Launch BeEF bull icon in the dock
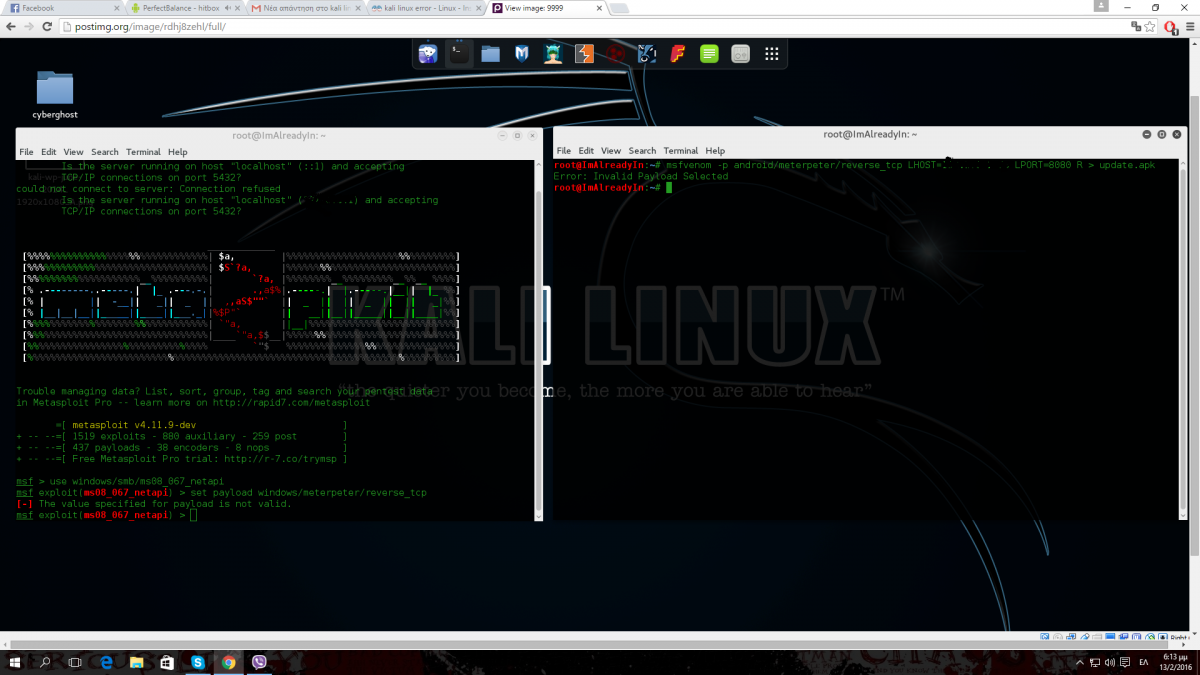Image resolution: width=1200 pixels, height=675 pixels. pos(647,54)
